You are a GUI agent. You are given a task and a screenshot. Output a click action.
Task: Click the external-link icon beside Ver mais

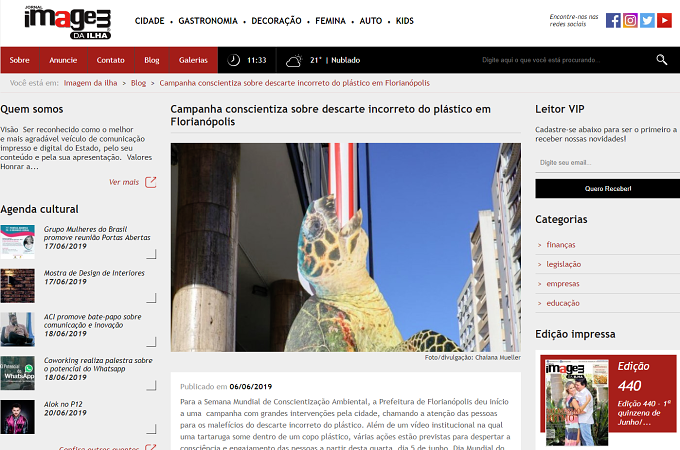150,182
